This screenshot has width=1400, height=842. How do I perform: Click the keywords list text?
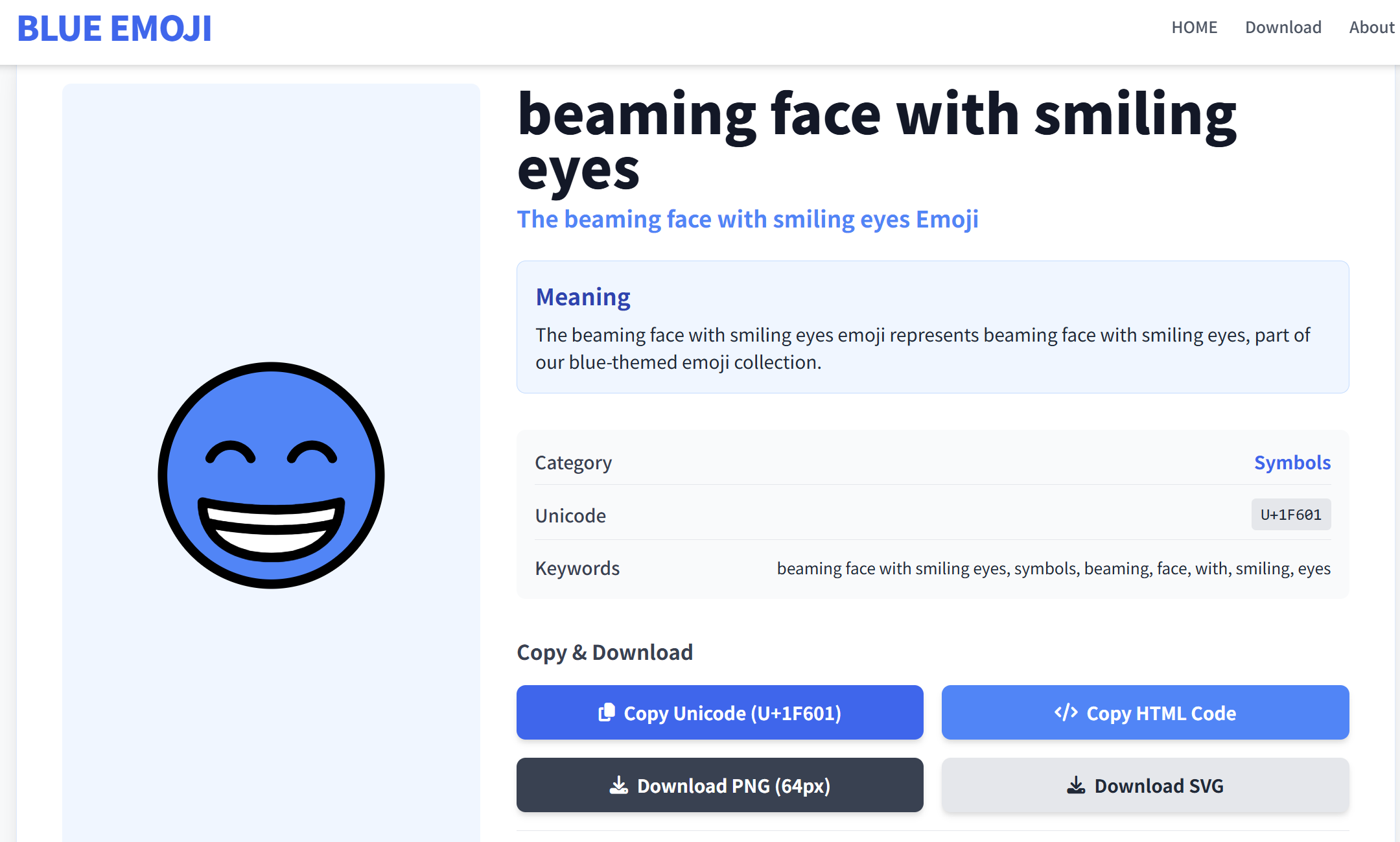[1053, 568]
